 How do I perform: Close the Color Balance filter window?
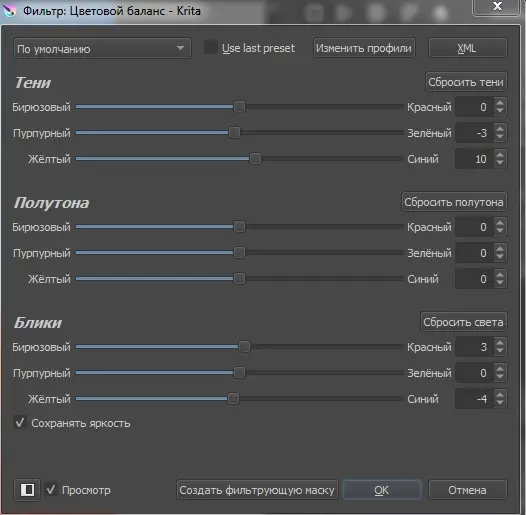497,7
